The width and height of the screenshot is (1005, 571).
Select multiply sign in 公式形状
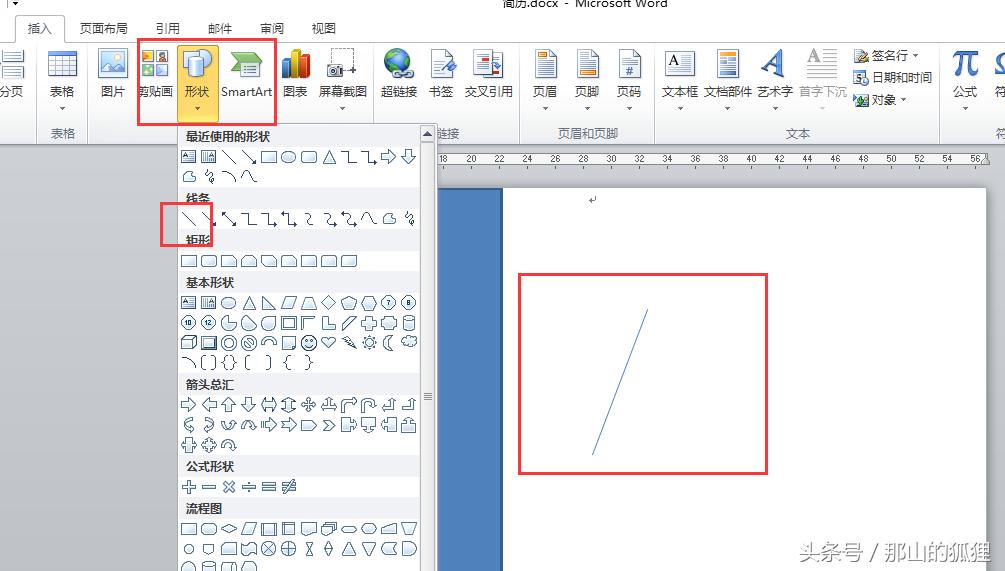tap(229, 486)
